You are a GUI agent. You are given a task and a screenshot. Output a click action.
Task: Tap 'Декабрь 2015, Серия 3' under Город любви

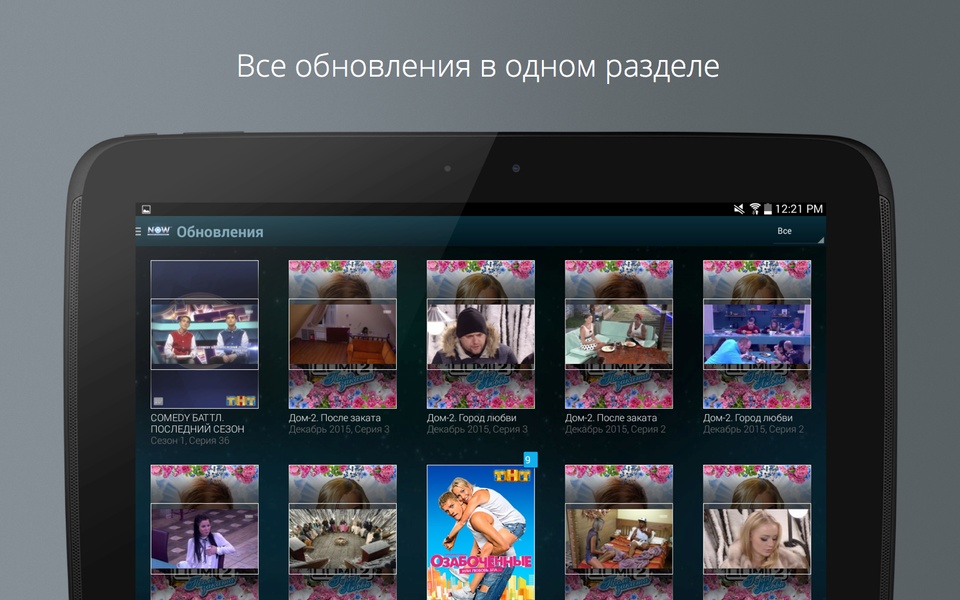tap(477, 429)
